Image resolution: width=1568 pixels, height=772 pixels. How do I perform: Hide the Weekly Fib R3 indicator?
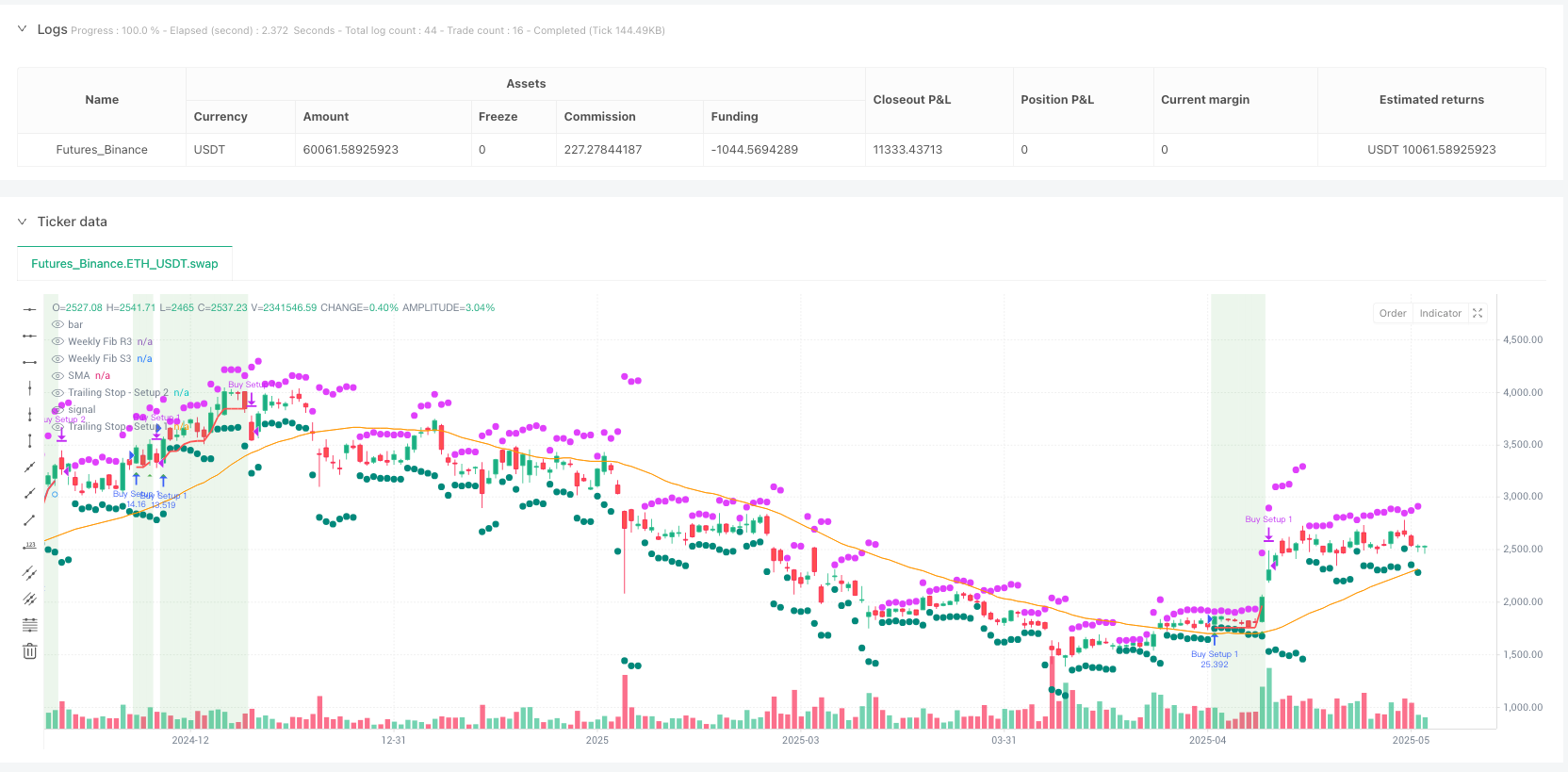pyautogui.click(x=58, y=341)
